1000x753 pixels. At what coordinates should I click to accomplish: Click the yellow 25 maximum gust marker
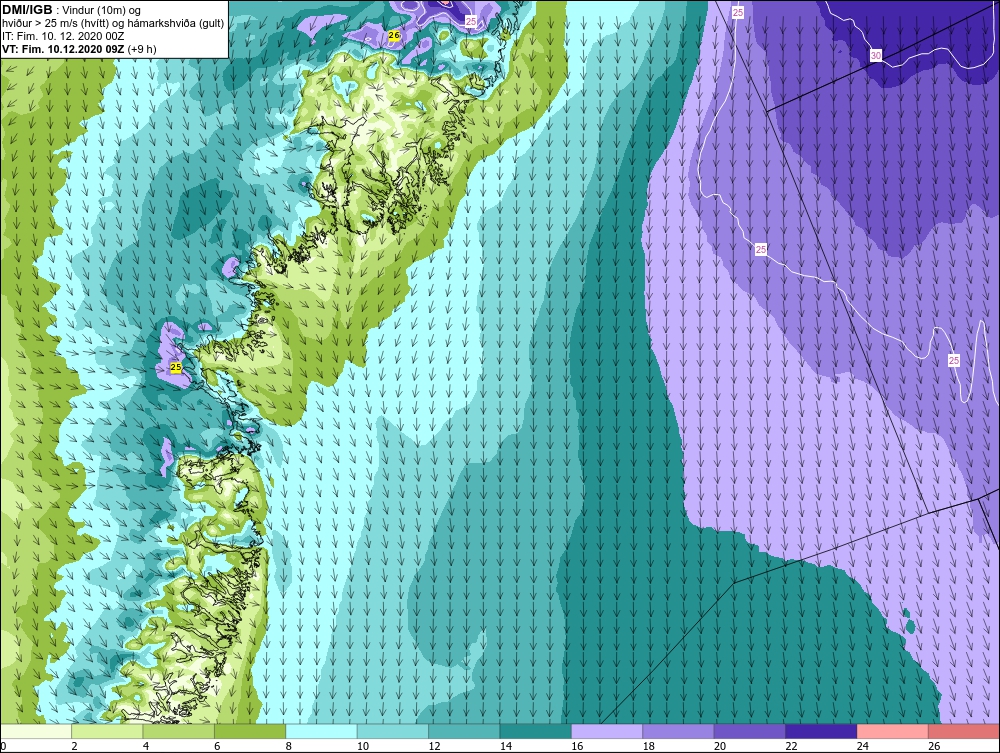tap(176, 367)
